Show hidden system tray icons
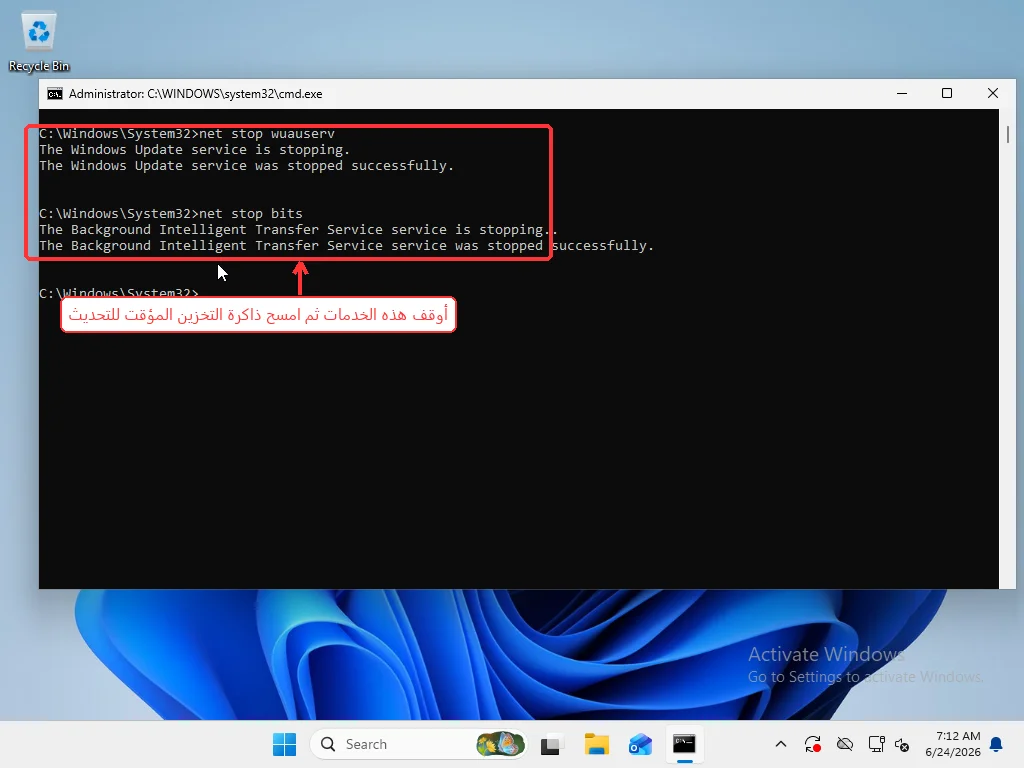1024x768 pixels. [780, 744]
